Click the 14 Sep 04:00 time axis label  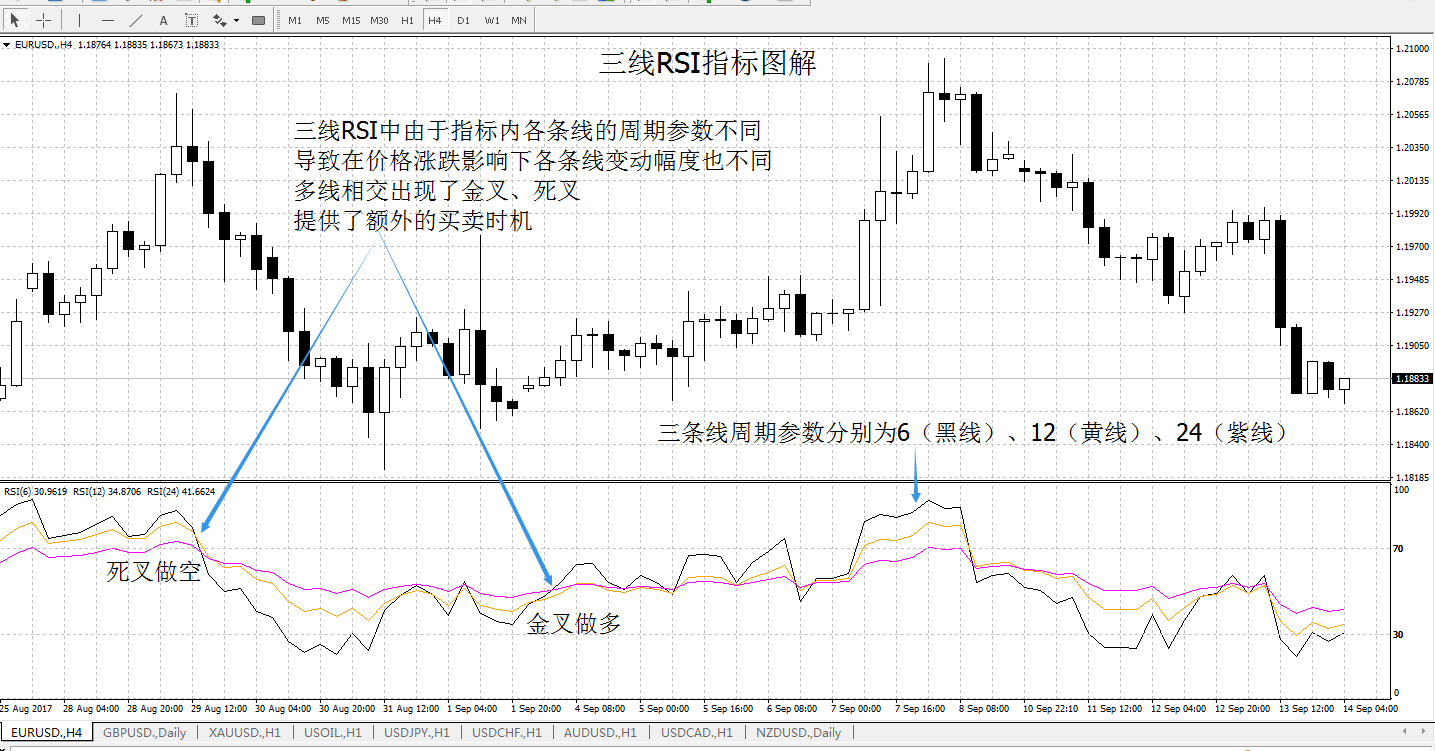click(1370, 709)
